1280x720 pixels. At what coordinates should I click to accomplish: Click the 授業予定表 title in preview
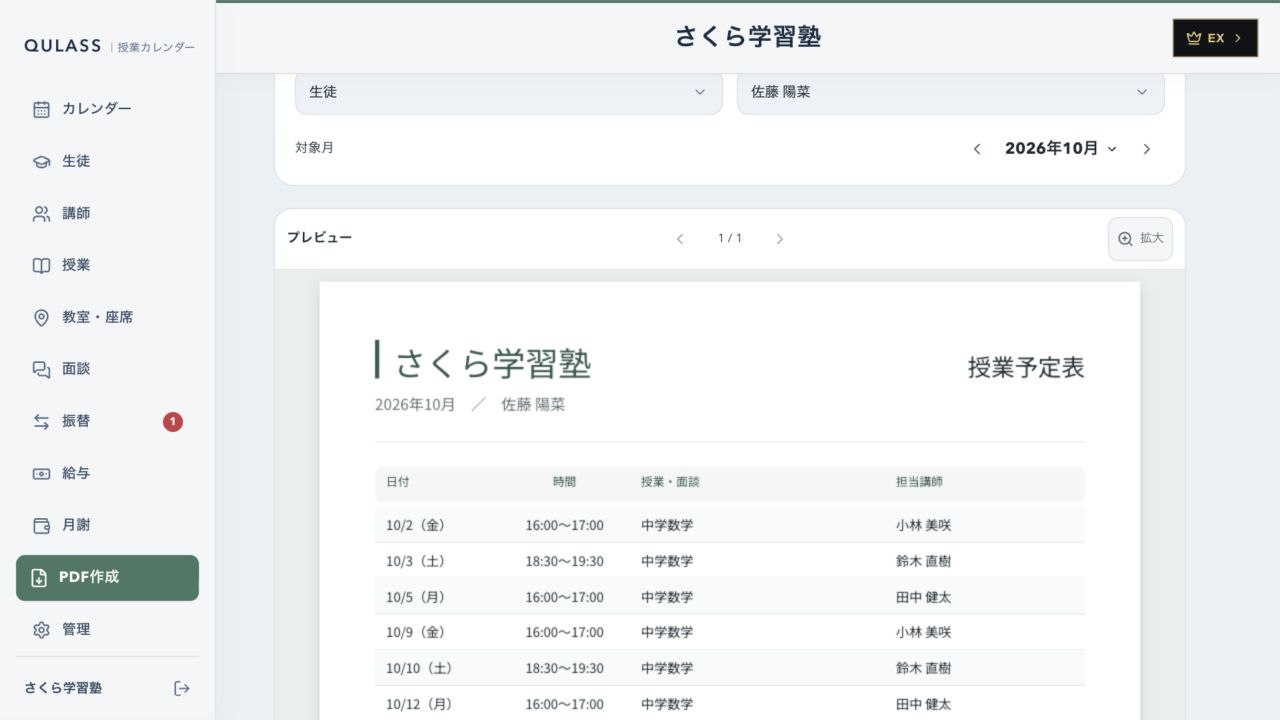(x=1026, y=367)
